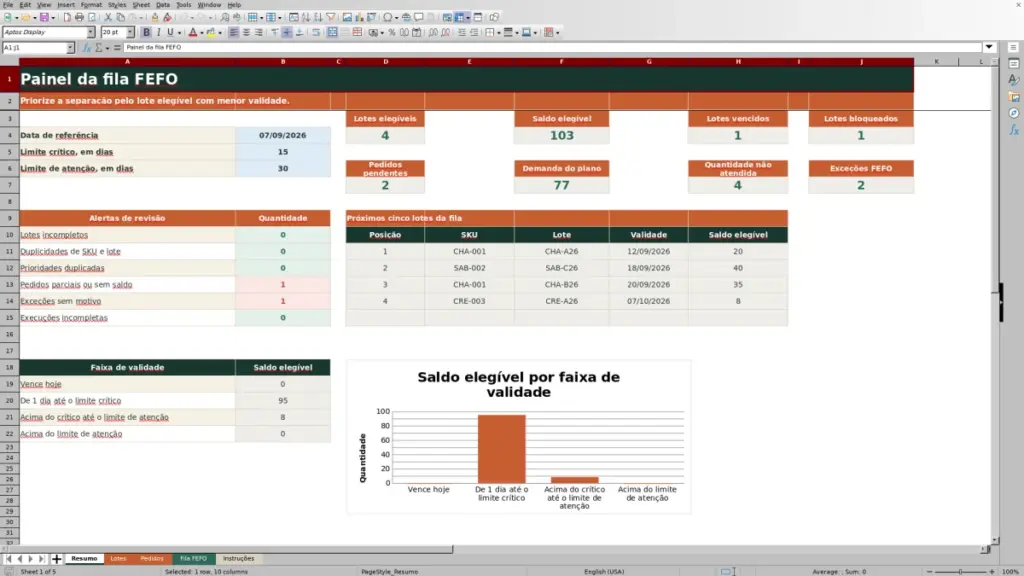Screen dimensions: 1024x576
Task: Center text horizontally in the cell
Action: 246,32
